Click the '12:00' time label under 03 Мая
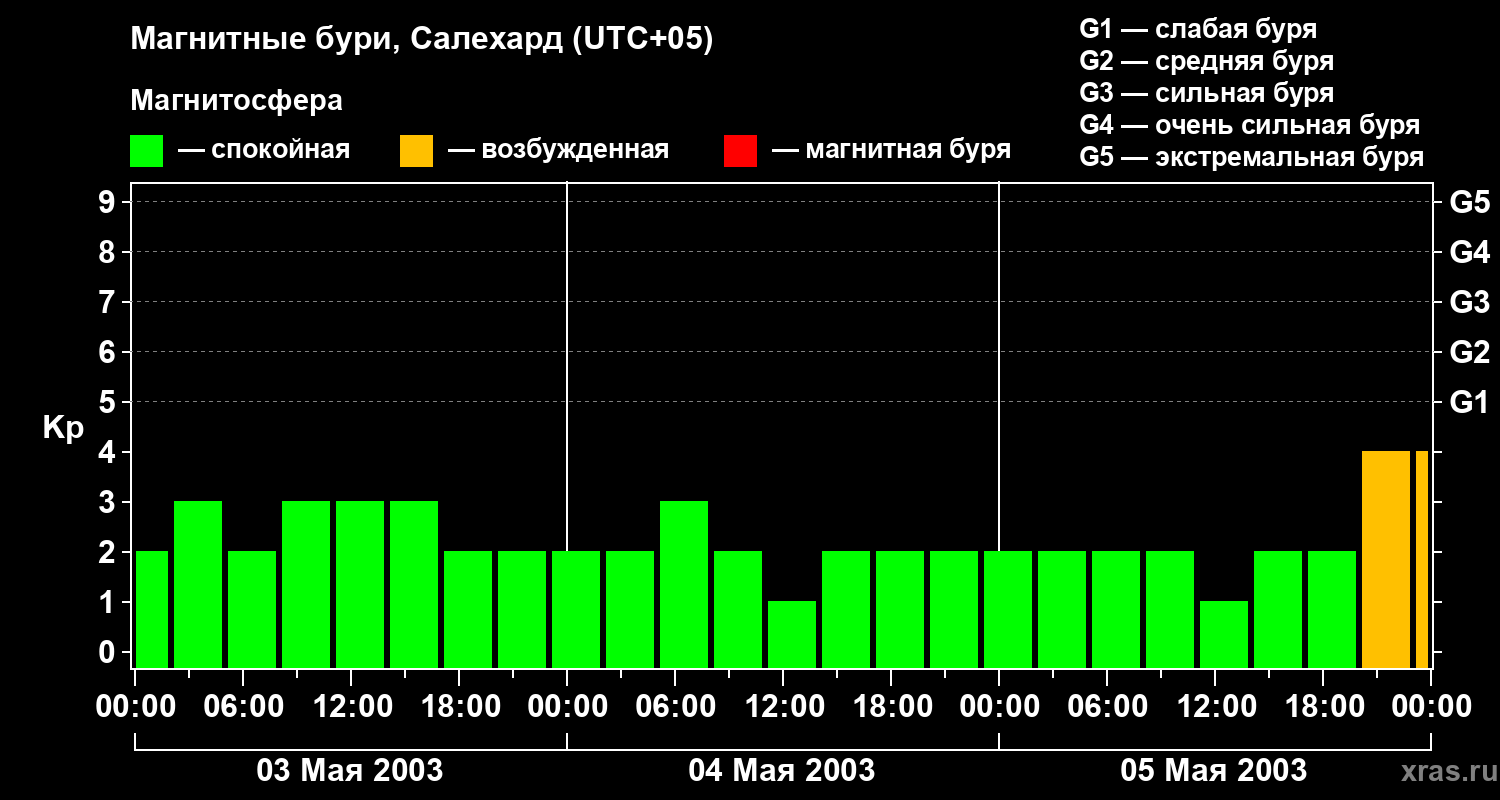The height and width of the screenshot is (800, 1500). coord(353,707)
